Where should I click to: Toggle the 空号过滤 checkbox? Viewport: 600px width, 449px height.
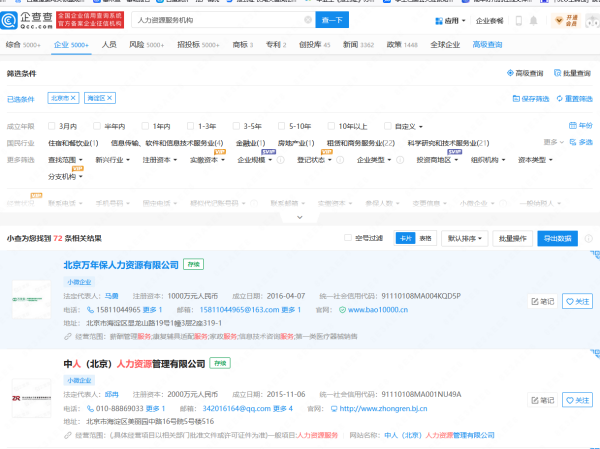tap(348, 238)
